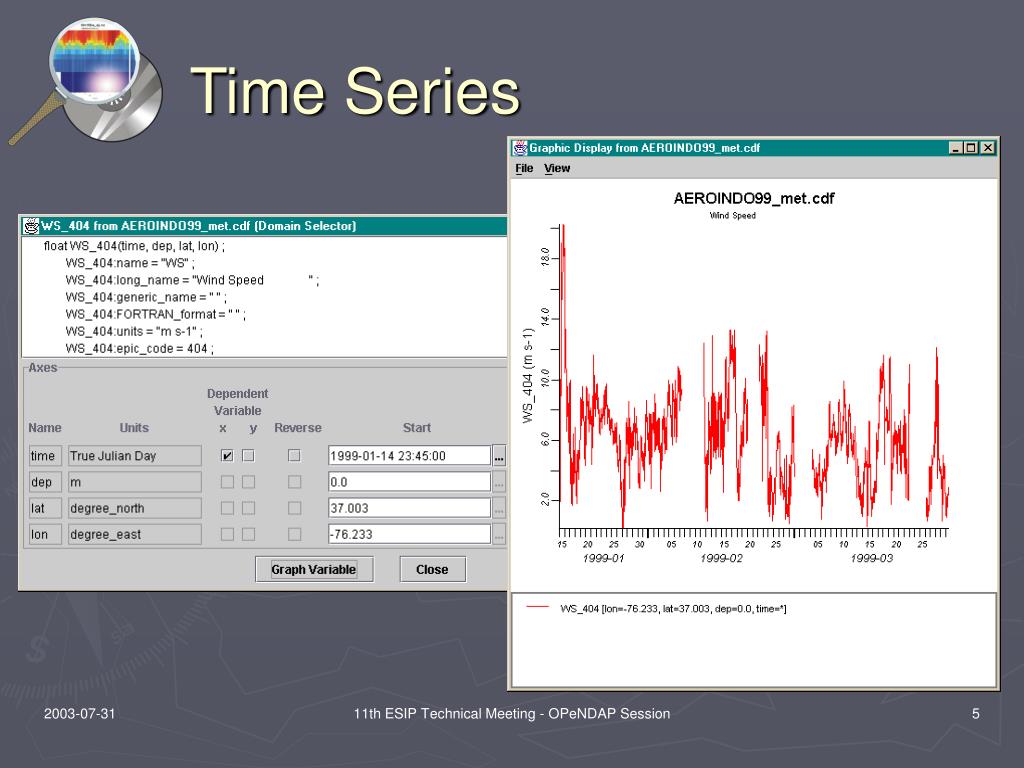The height and width of the screenshot is (768, 1024).
Task: Maximize the Graphic Display window
Action: (x=971, y=148)
